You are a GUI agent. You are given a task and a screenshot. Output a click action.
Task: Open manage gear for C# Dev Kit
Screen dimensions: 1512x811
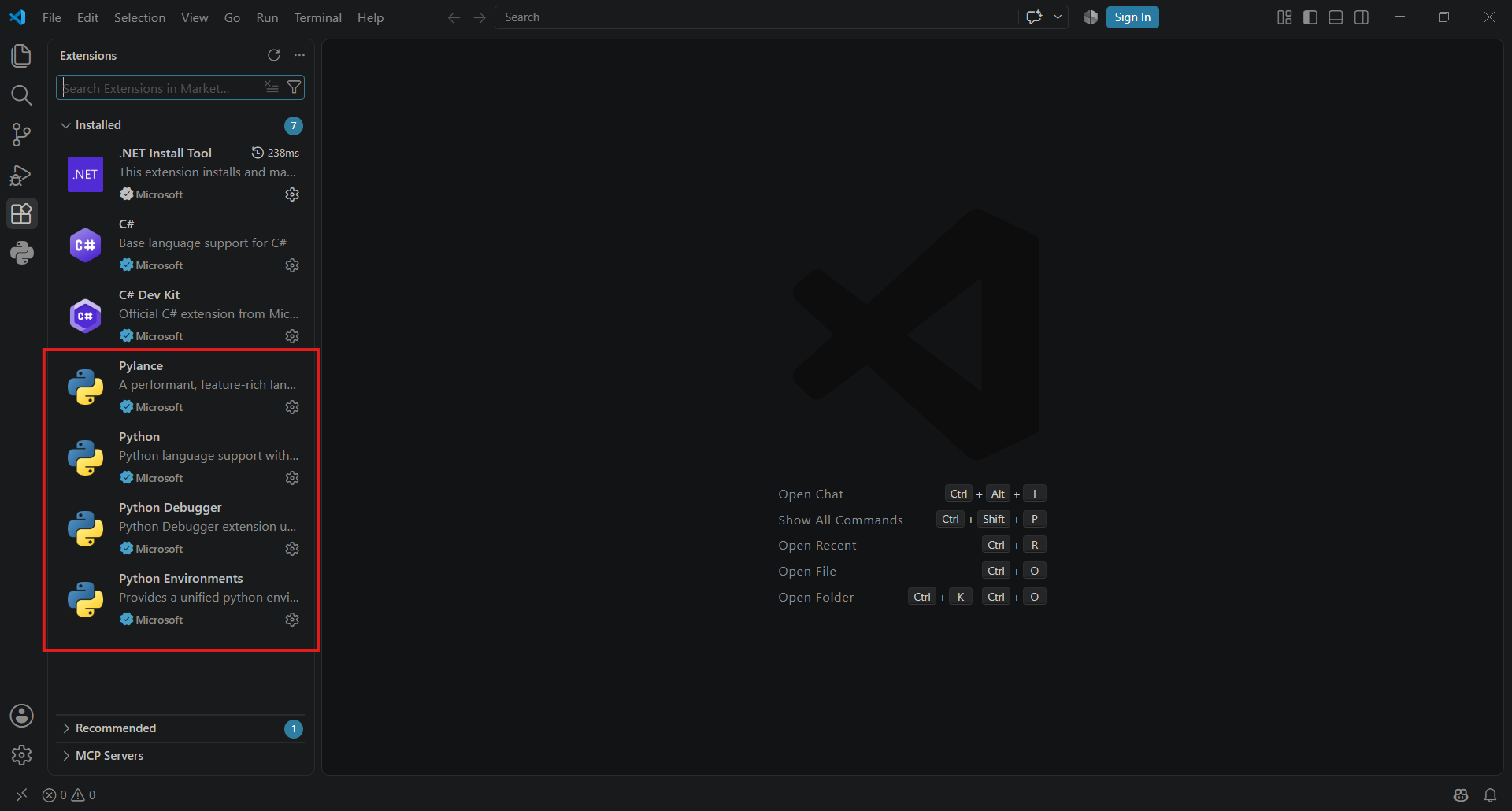click(x=292, y=336)
